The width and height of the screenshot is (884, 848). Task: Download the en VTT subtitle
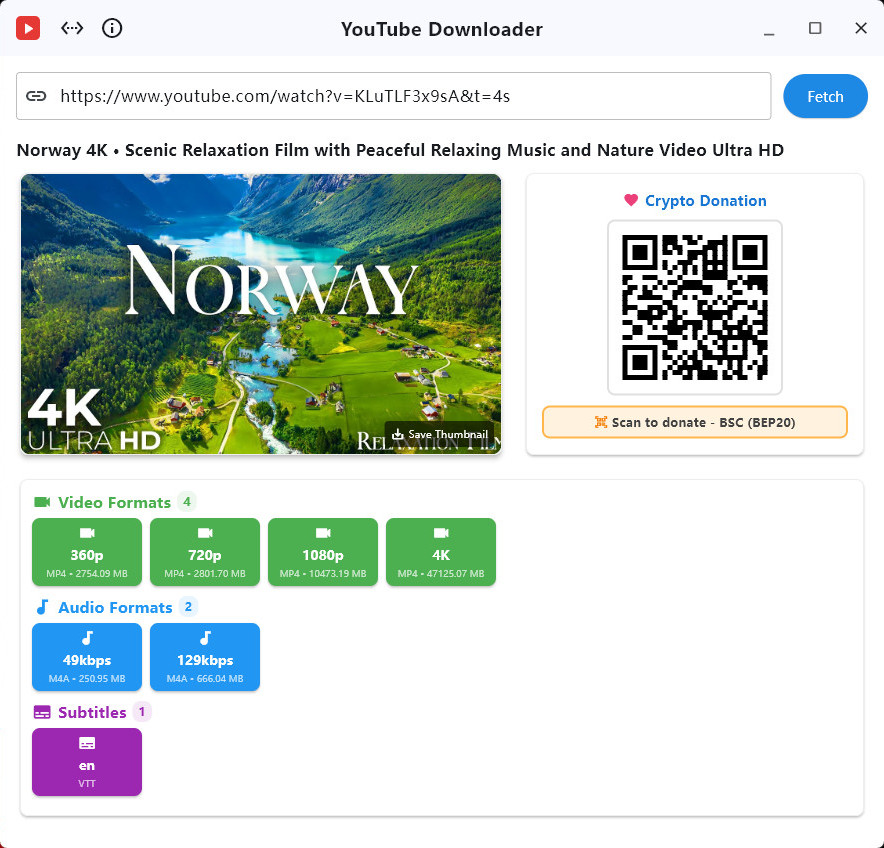(87, 762)
